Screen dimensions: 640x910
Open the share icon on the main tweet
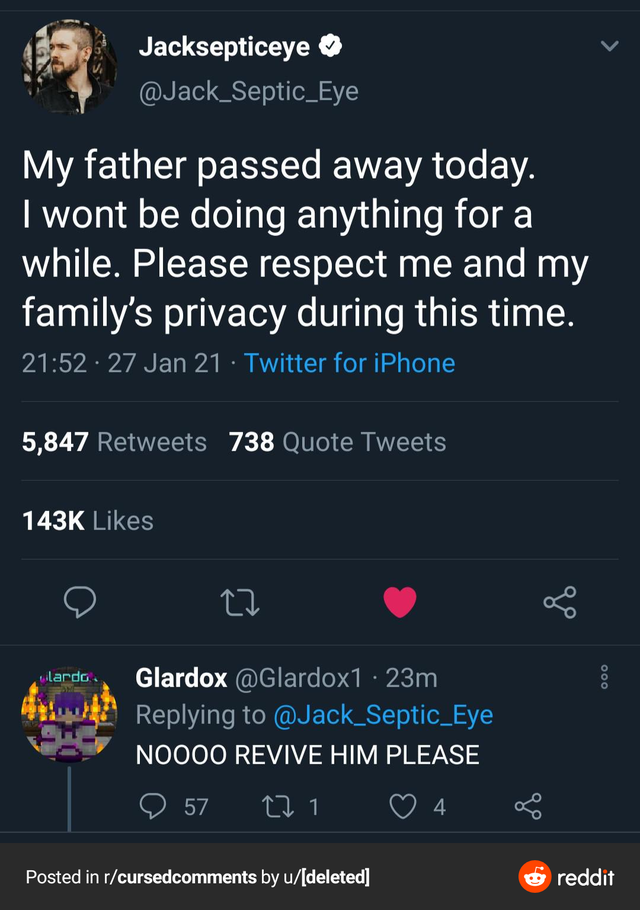coord(560,601)
